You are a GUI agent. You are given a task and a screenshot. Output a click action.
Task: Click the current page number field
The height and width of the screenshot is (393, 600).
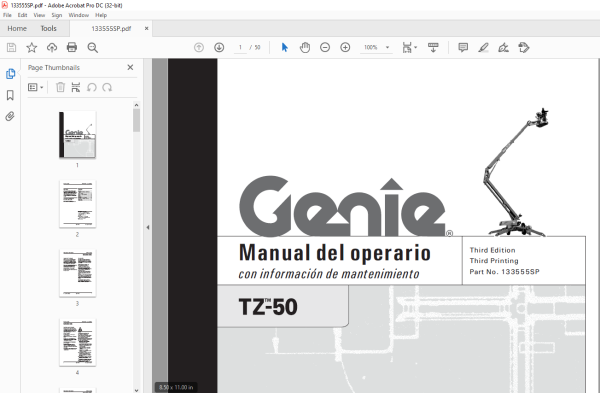[240, 47]
